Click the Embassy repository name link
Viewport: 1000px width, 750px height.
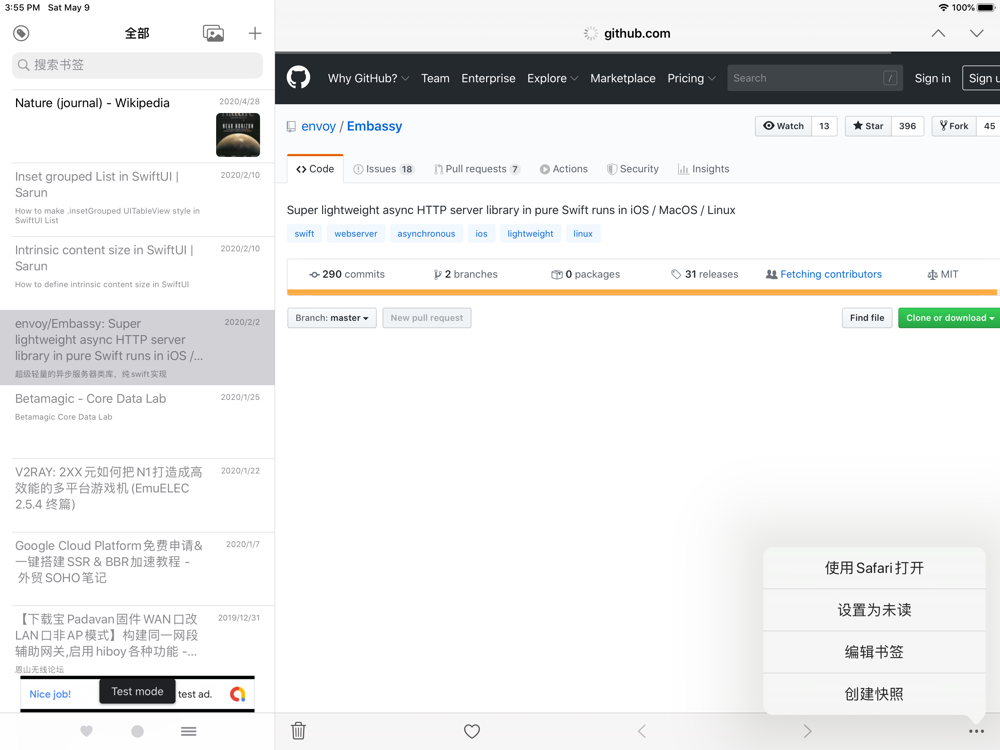click(374, 126)
